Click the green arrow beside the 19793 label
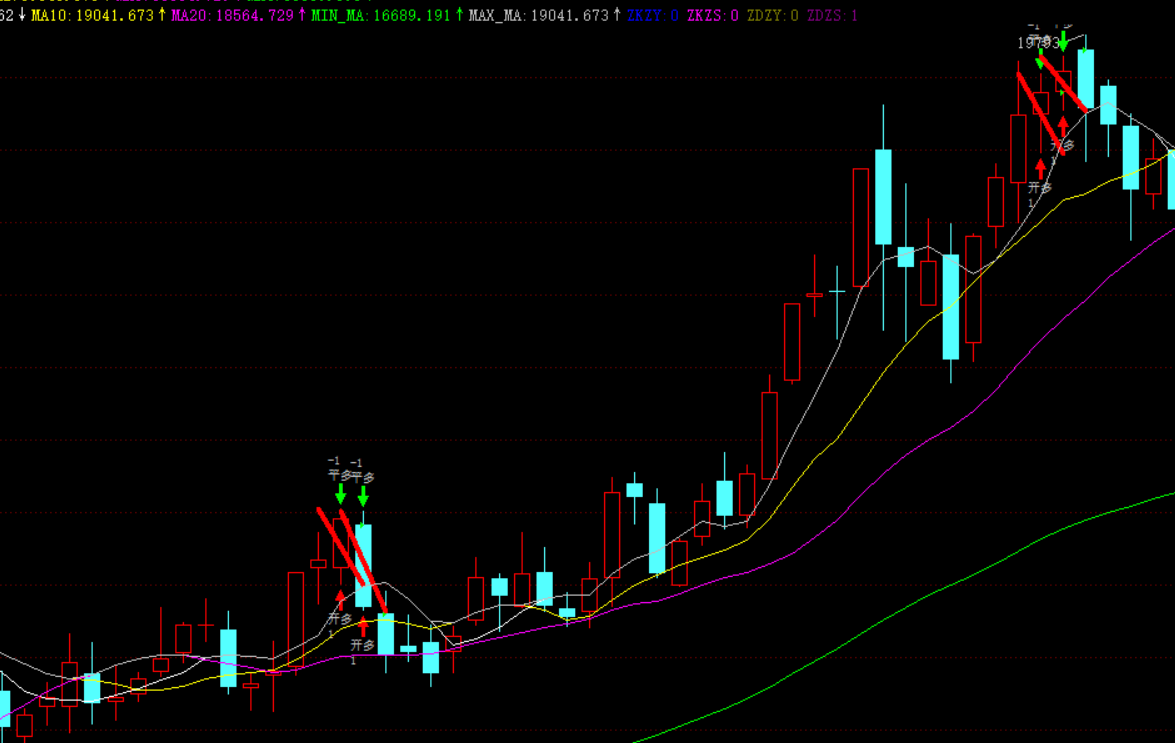1175x743 pixels. [1063, 40]
